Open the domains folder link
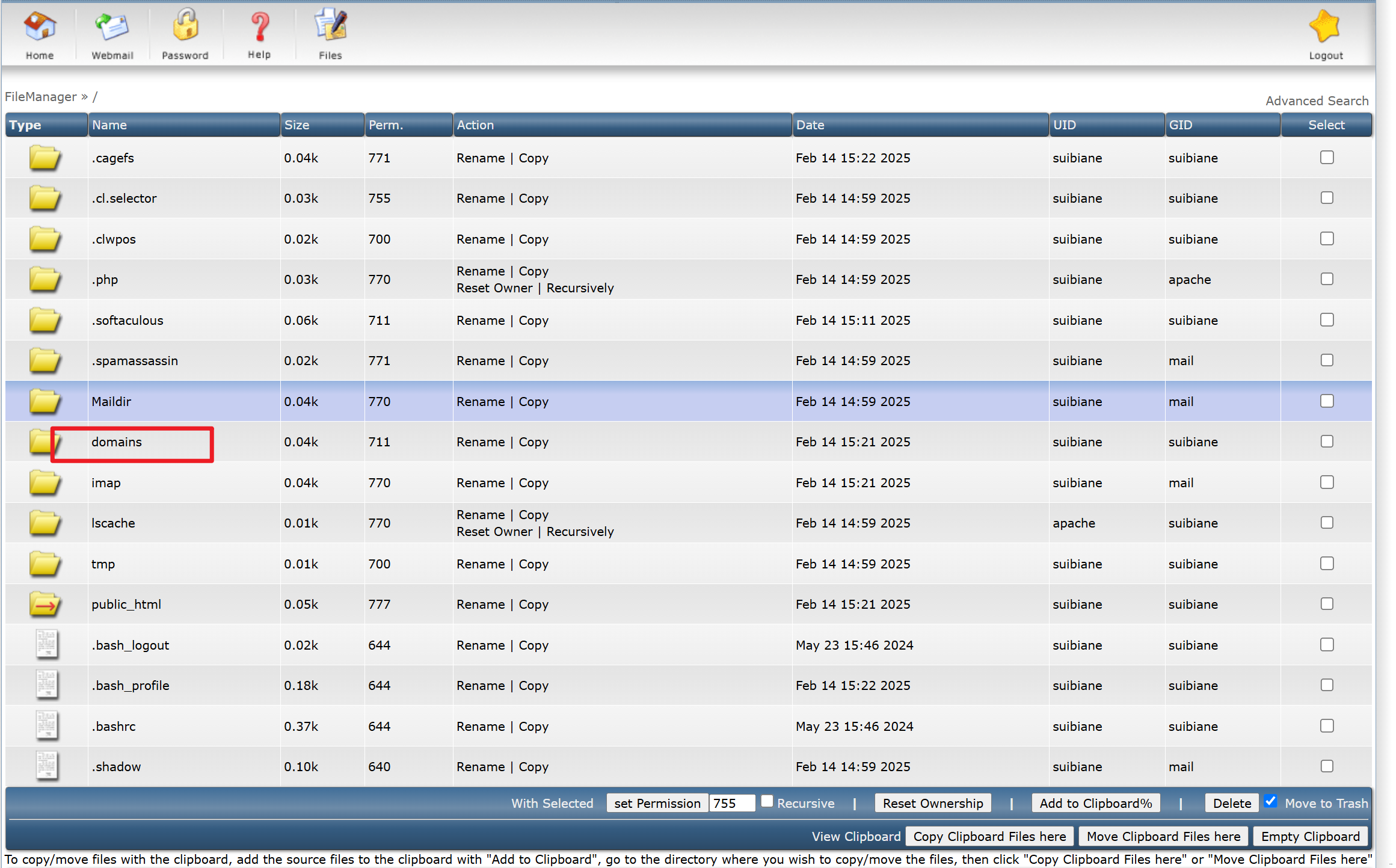Viewport: 1396px width, 868px height. [x=117, y=442]
